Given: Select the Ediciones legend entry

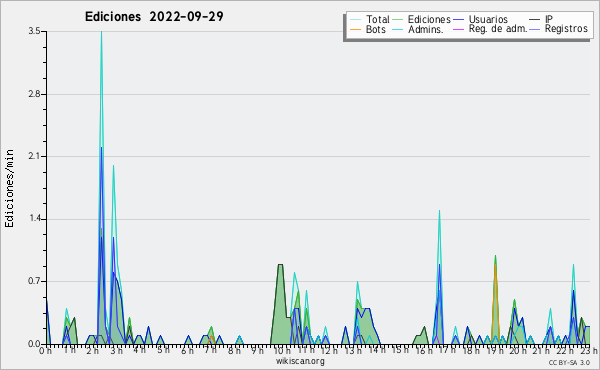Looking at the screenshot, I should click(x=429, y=20).
